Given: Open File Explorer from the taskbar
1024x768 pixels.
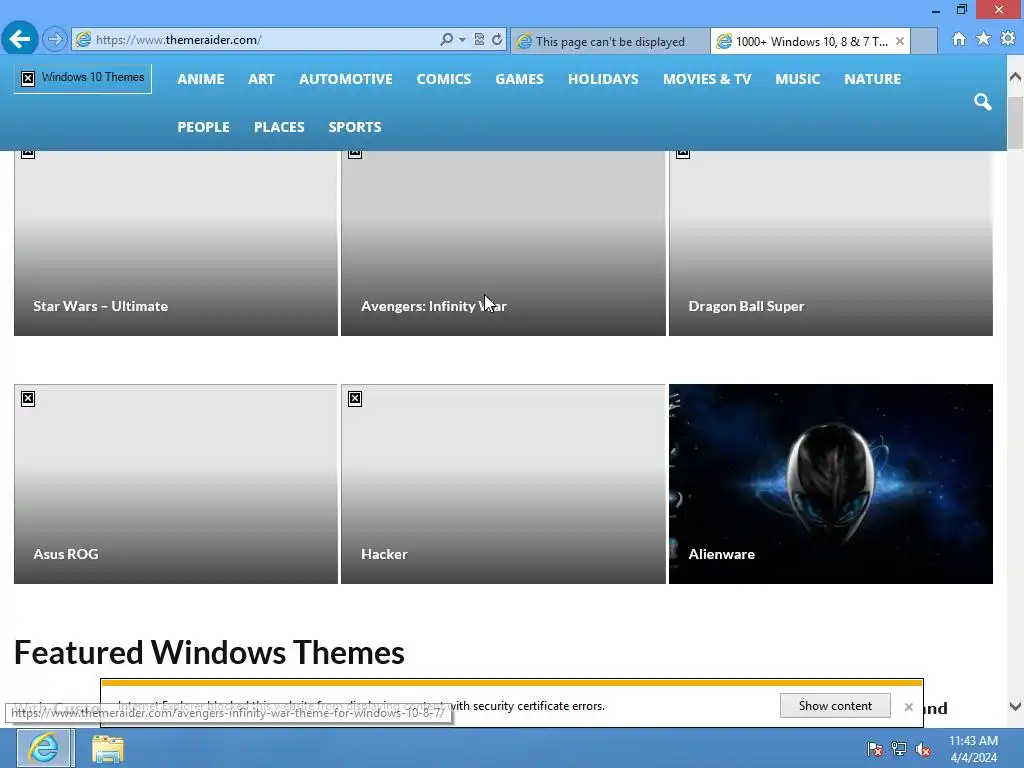Looking at the screenshot, I should pyautogui.click(x=108, y=748).
